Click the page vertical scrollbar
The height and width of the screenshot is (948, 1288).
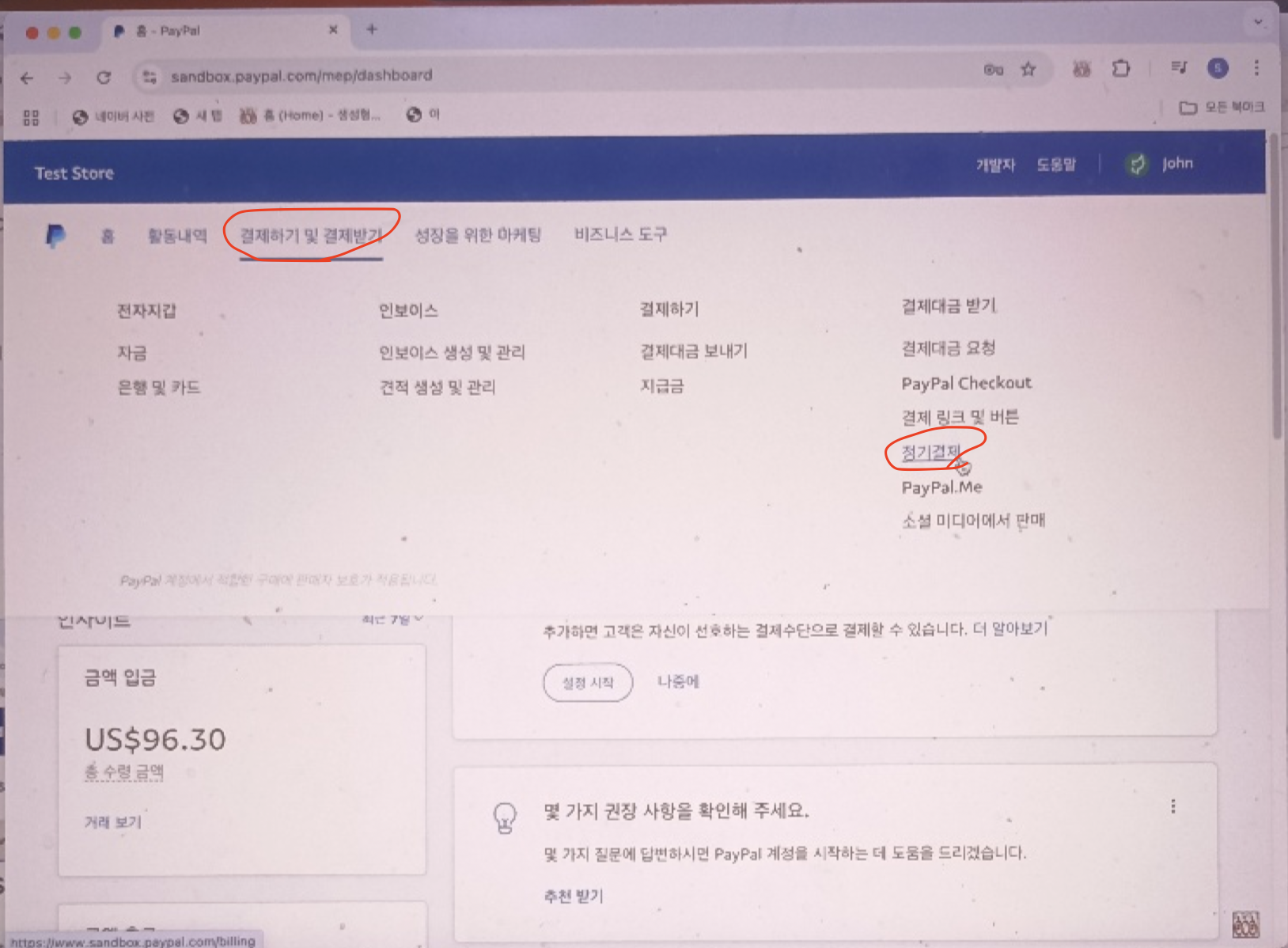pos(1276,285)
